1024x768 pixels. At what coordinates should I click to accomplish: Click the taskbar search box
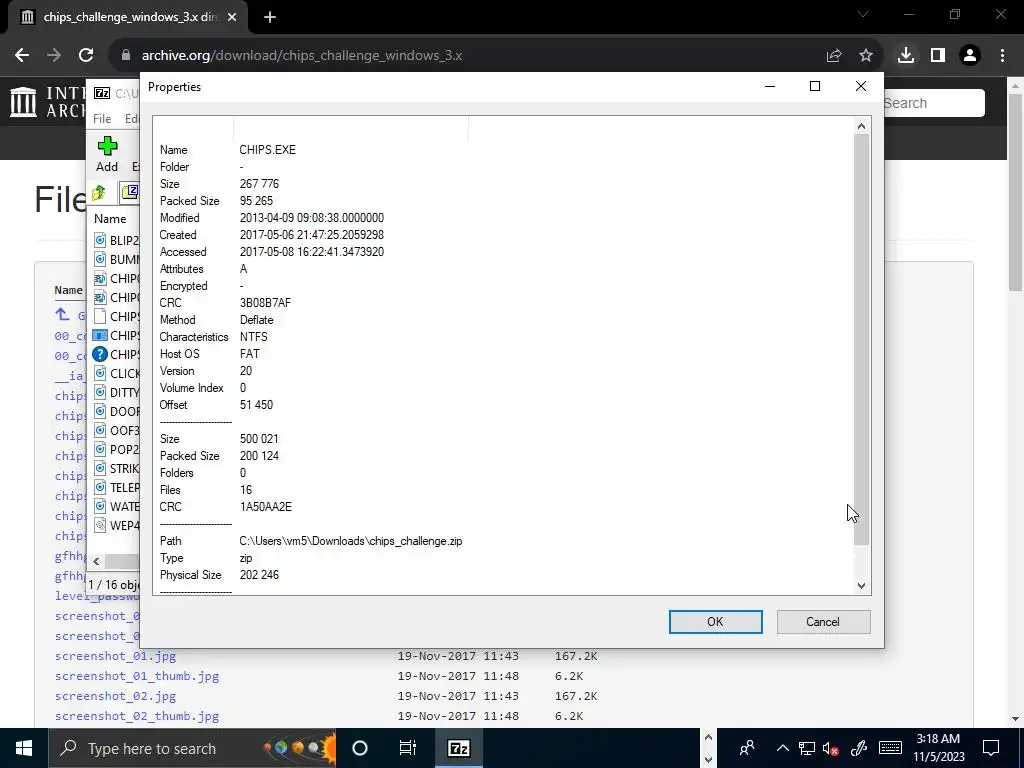point(192,748)
